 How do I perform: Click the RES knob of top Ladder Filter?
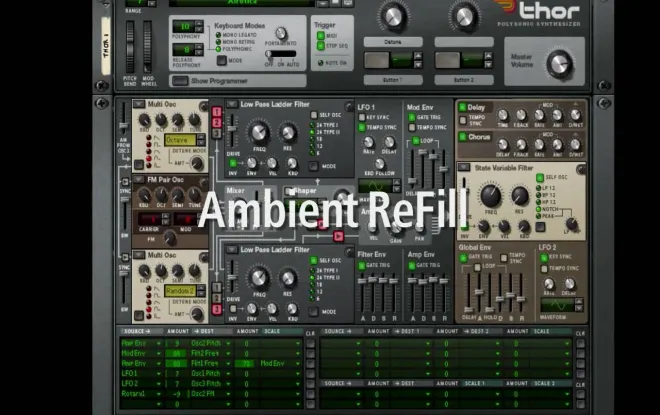pos(288,133)
